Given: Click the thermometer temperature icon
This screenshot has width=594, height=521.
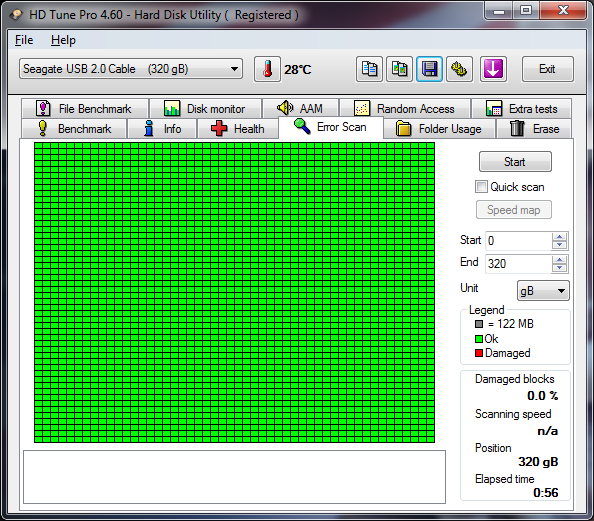Looking at the screenshot, I should 267,69.
